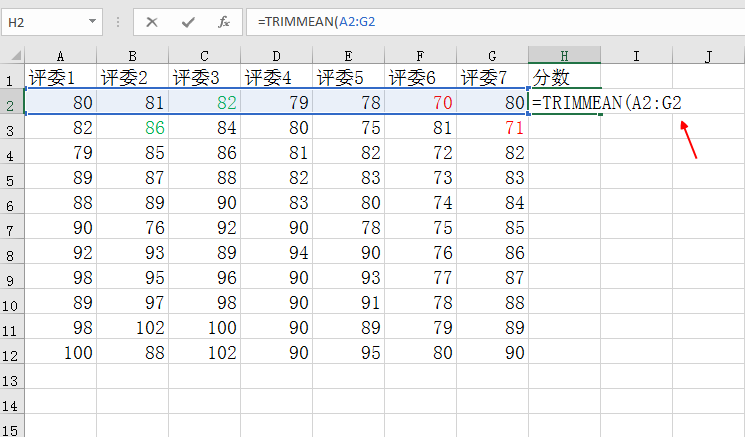Click cell B7 with value 76
The height and width of the screenshot is (437, 745).
tap(133, 227)
